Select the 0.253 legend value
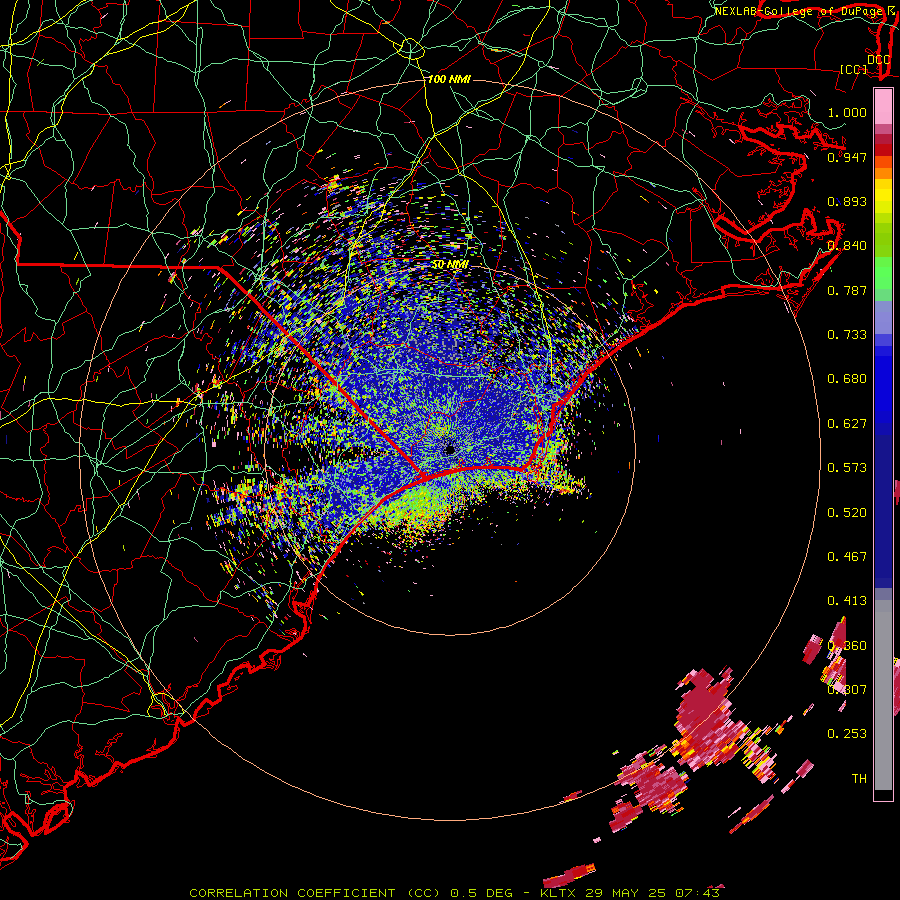Image resolution: width=900 pixels, height=900 pixels. [847, 734]
